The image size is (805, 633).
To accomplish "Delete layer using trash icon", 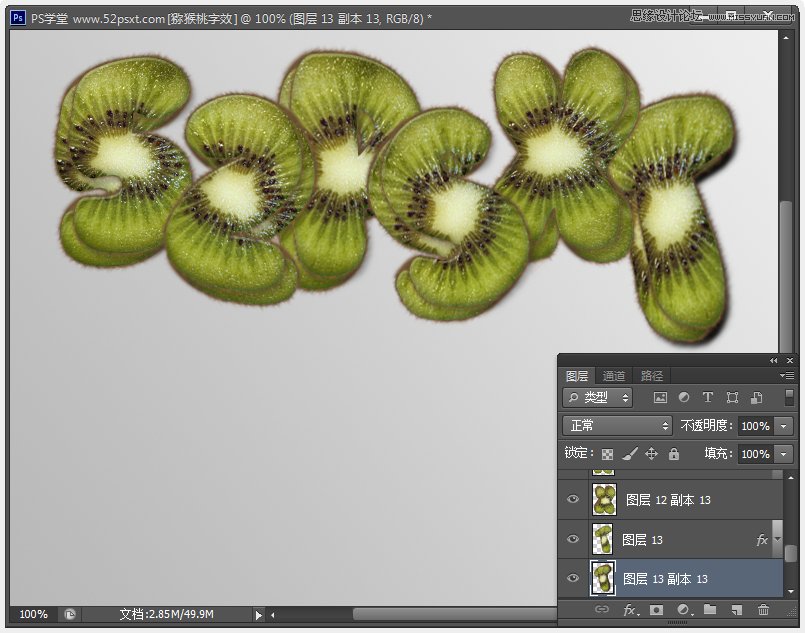I will coord(763,610).
